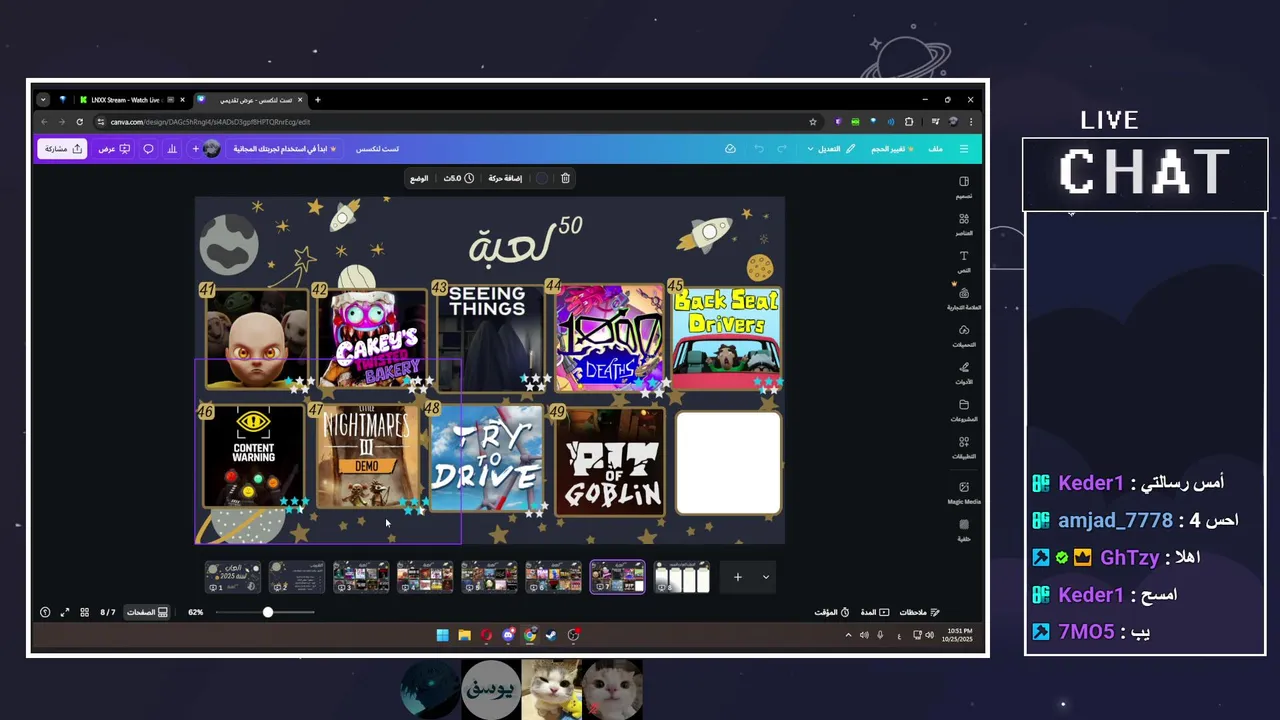Screen dimensions: 1280x720
Task: Open the المشروعات (Projects) side panel
Action: pyautogui.click(x=964, y=410)
